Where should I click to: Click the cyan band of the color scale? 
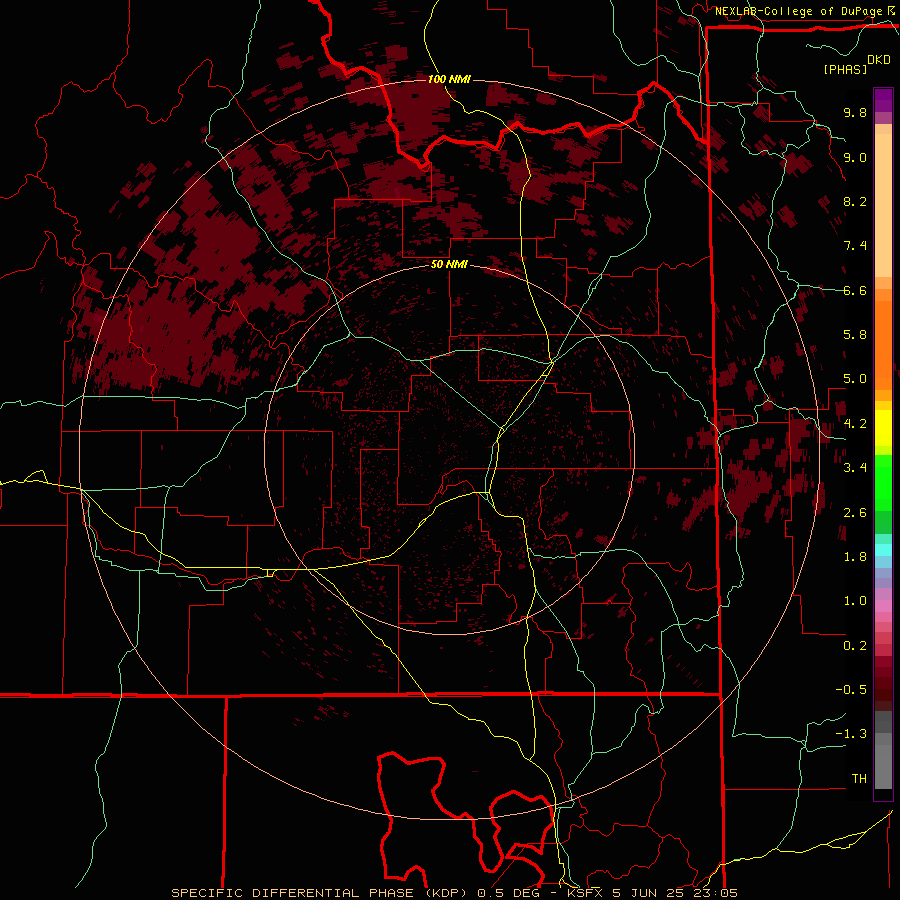pyautogui.click(x=883, y=550)
